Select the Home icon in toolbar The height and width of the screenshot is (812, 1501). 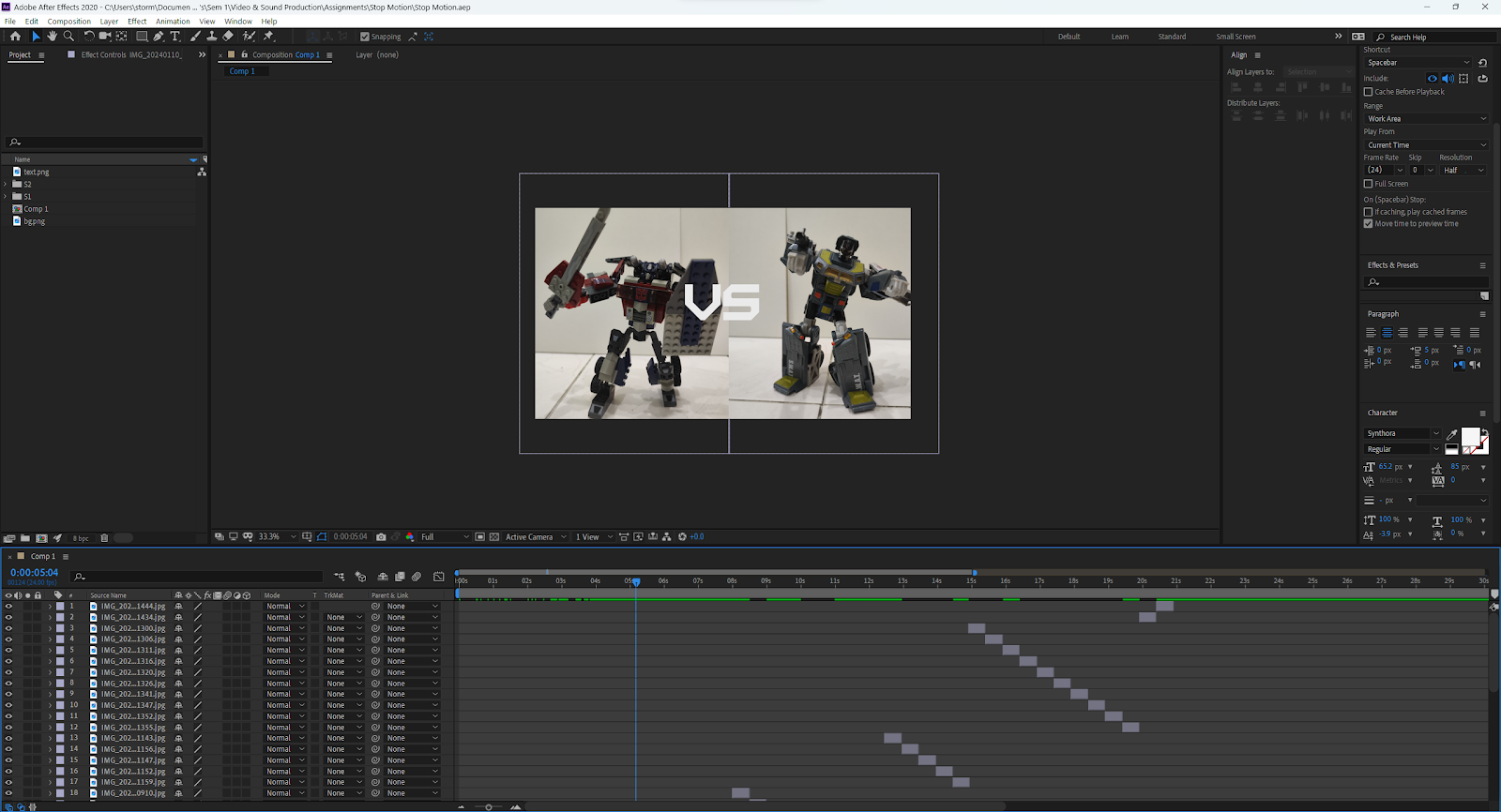pos(15,37)
